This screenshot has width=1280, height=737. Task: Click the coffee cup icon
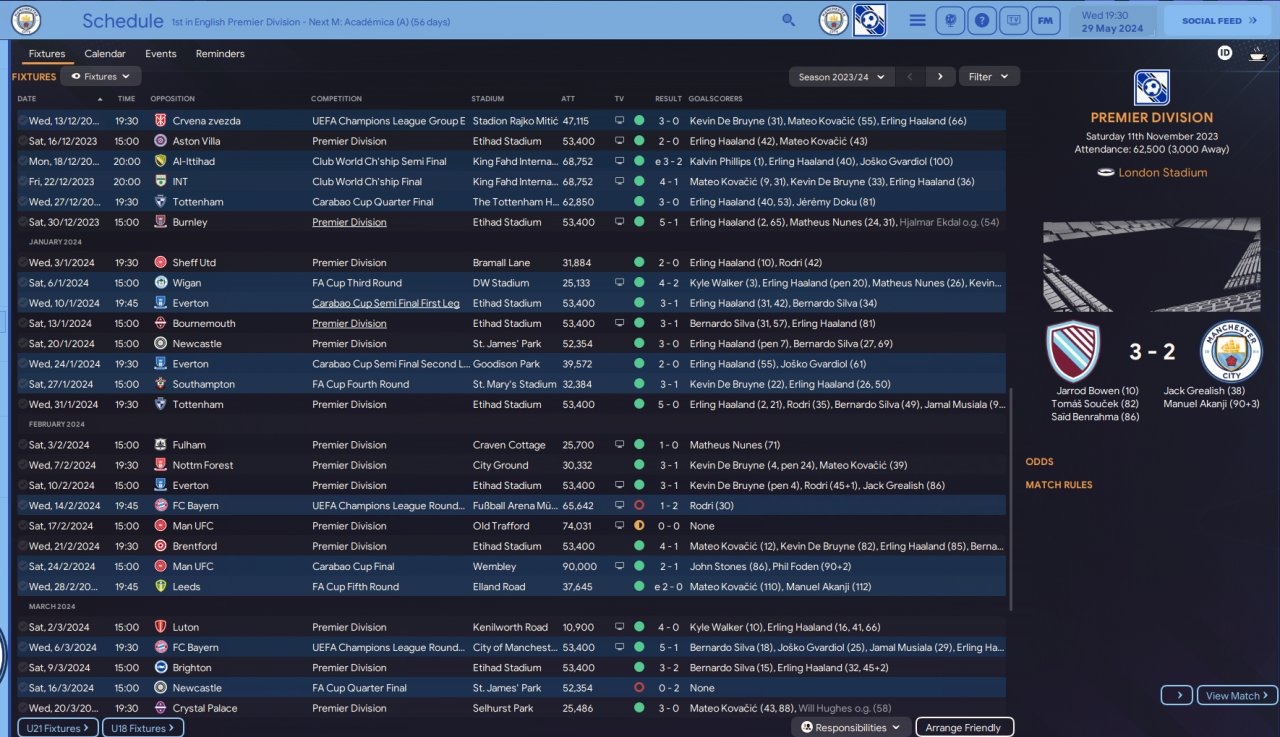point(1257,54)
